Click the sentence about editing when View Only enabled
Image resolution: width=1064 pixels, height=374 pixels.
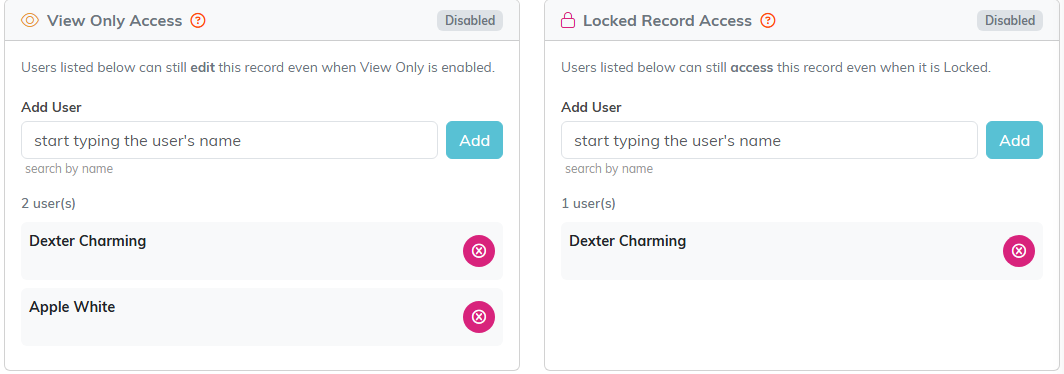[x=258, y=68]
